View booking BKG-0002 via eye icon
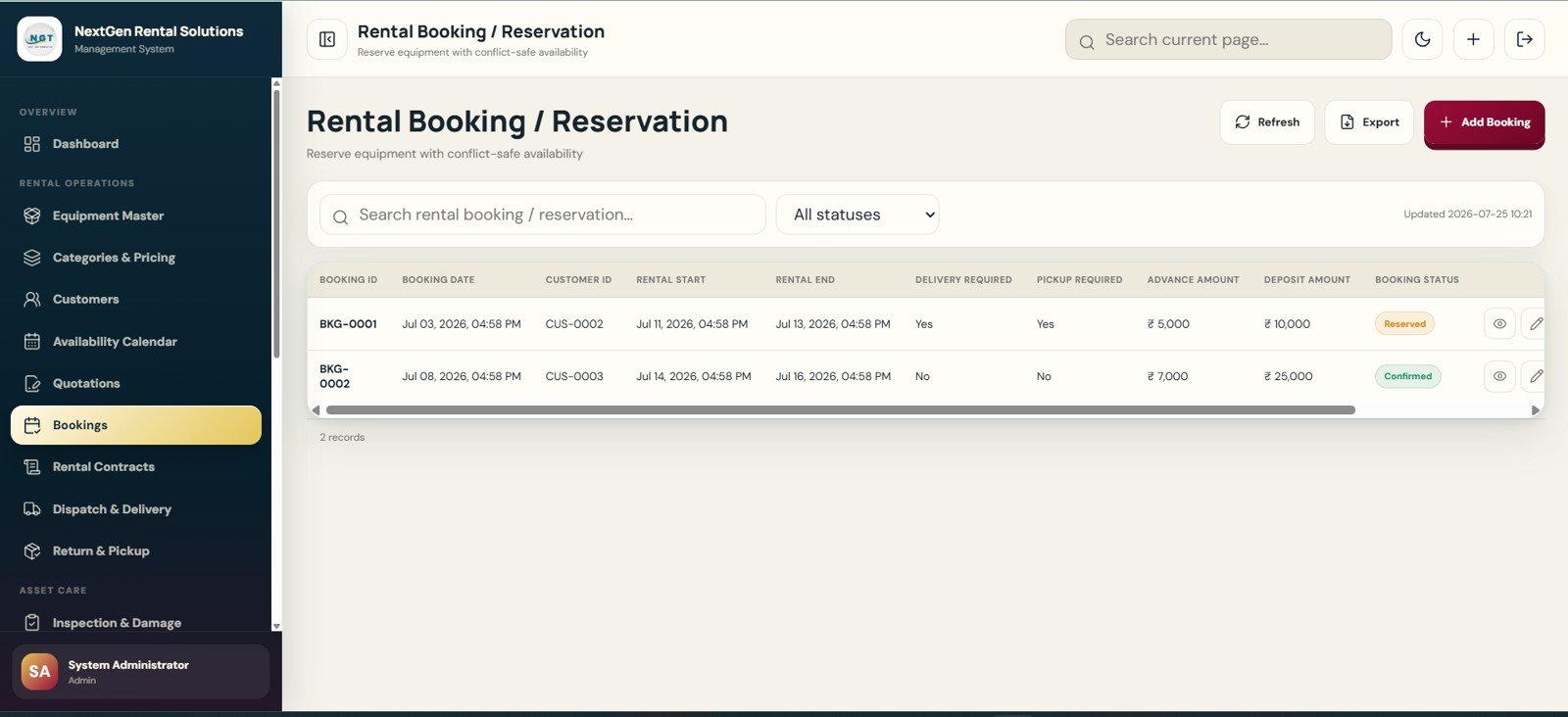Viewport: 1568px width, 717px height. coord(1499,376)
